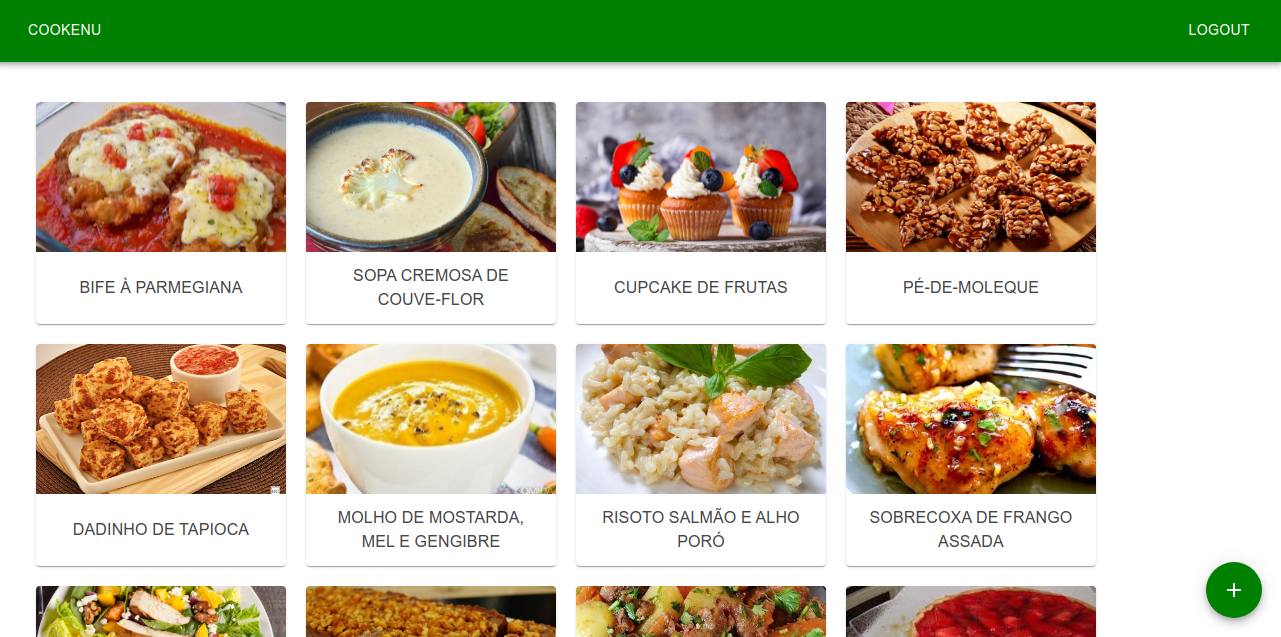The image size is (1281, 637).
Task: Click the Cupcake de Frutas title text
Action: (701, 287)
